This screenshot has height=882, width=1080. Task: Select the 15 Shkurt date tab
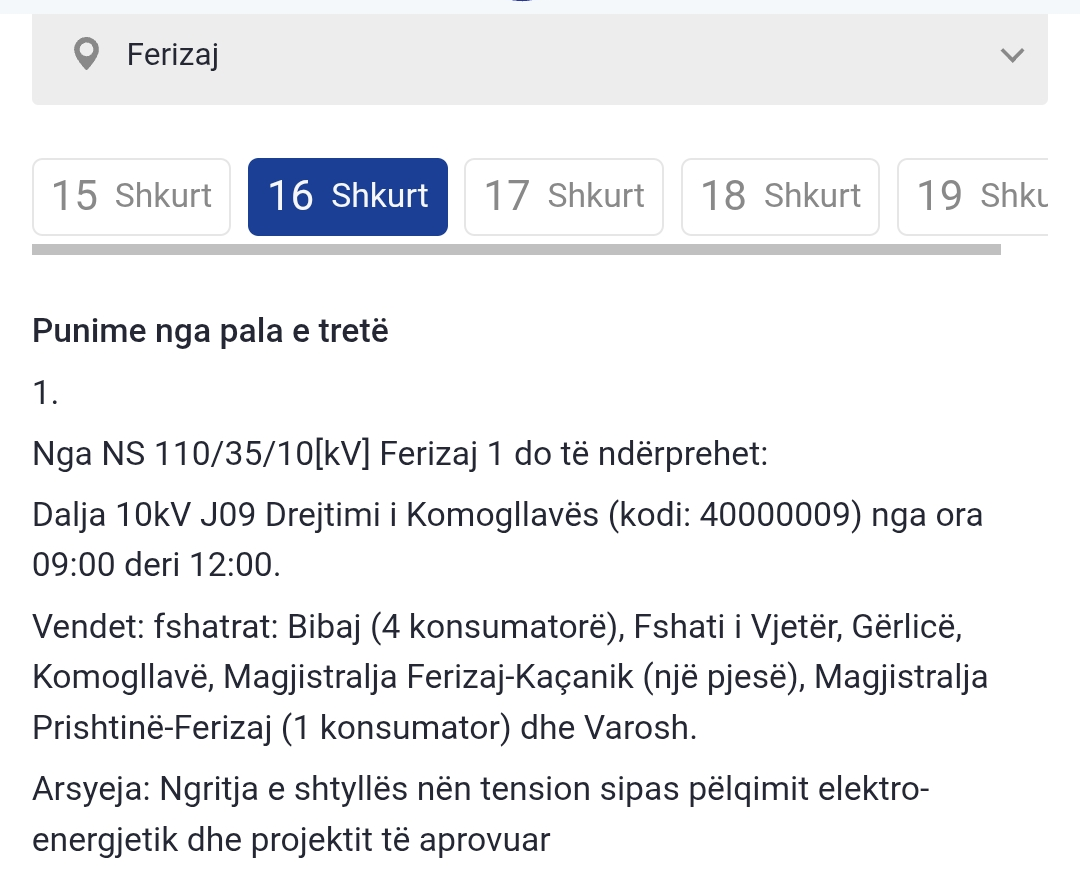(131, 196)
